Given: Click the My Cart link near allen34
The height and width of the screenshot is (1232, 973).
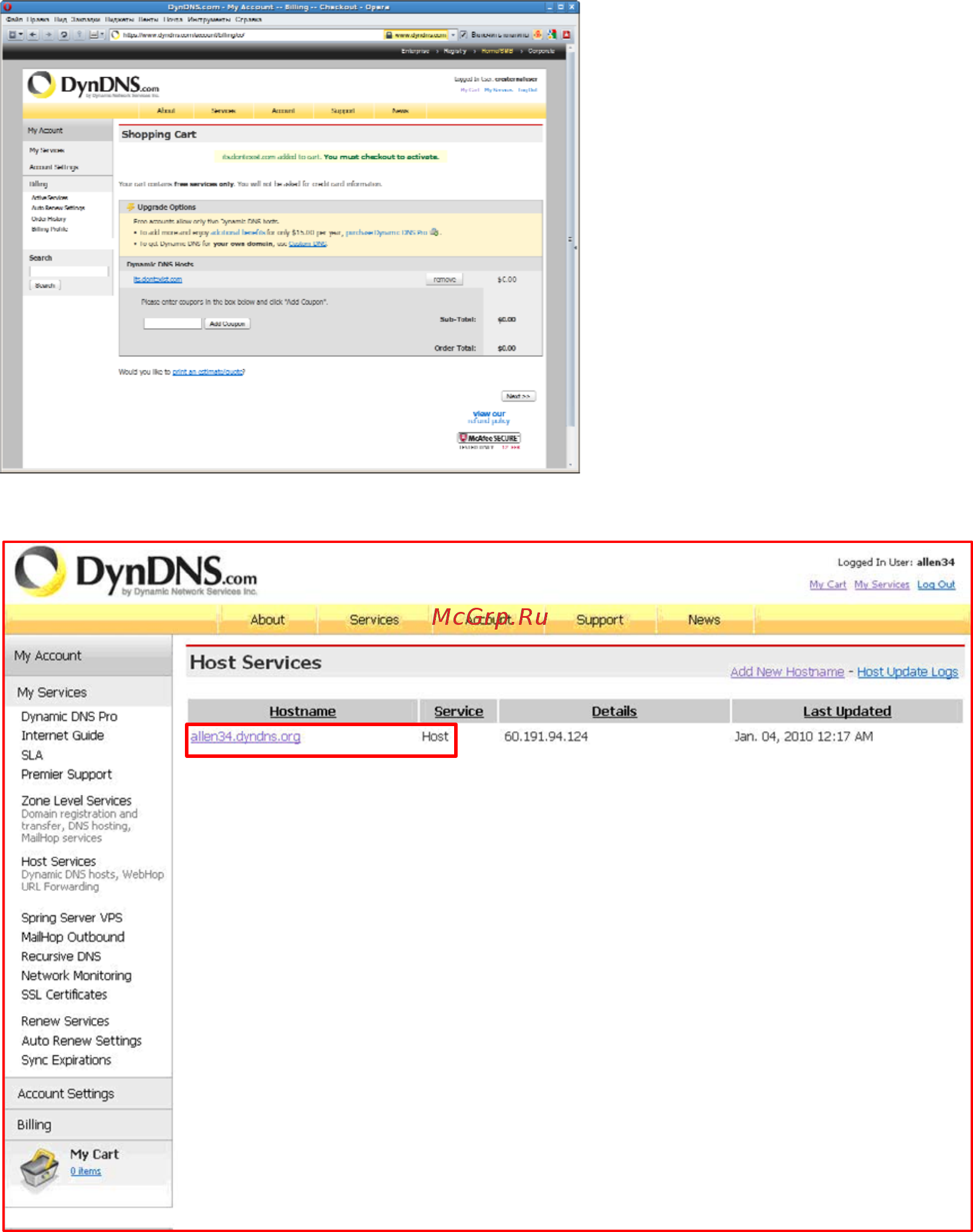Looking at the screenshot, I should (828, 585).
